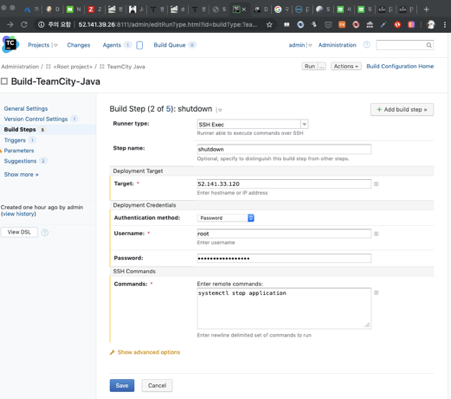
Task: Switch to the Google browser tab
Action: [x=282, y=9]
